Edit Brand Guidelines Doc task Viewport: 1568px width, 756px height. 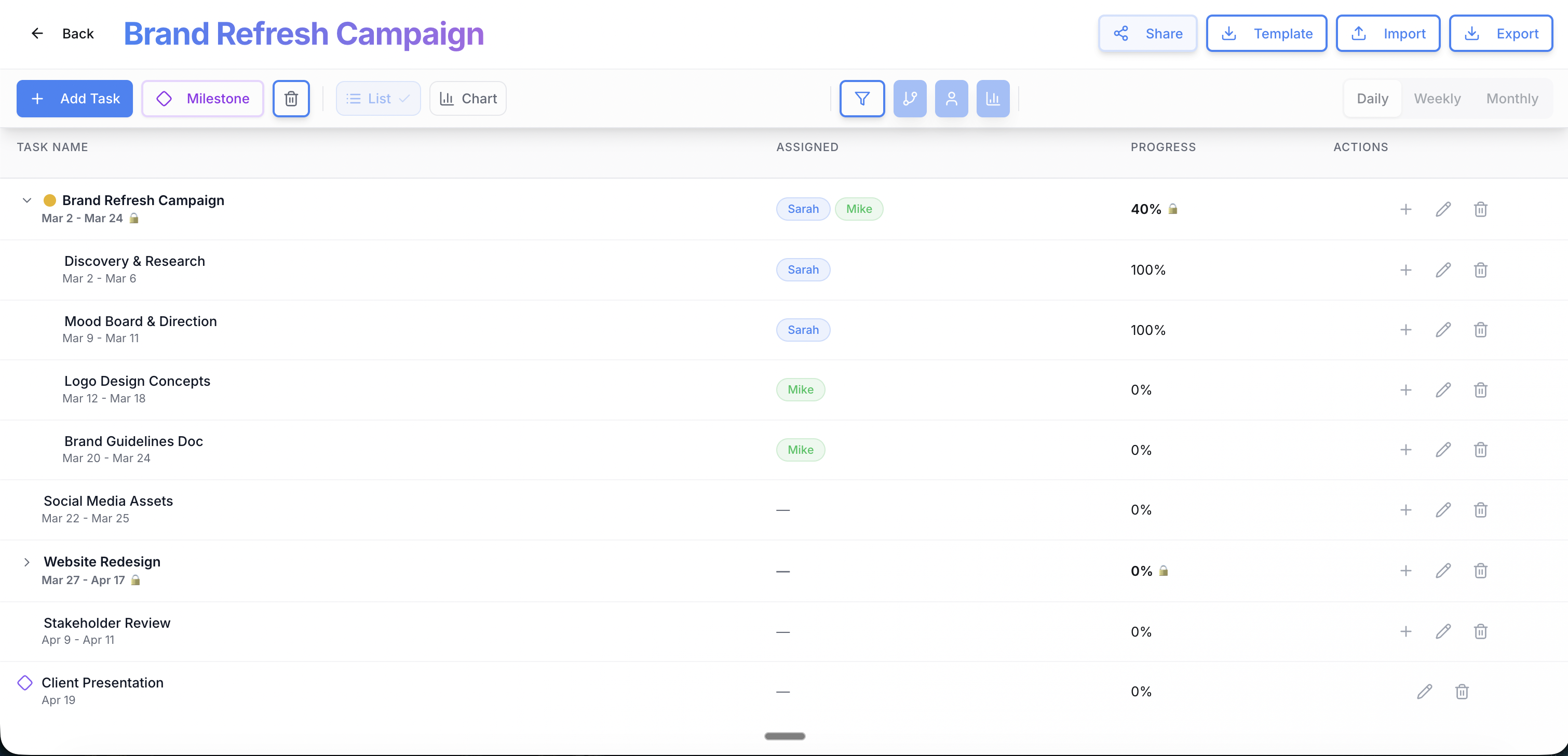pos(1443,450)
